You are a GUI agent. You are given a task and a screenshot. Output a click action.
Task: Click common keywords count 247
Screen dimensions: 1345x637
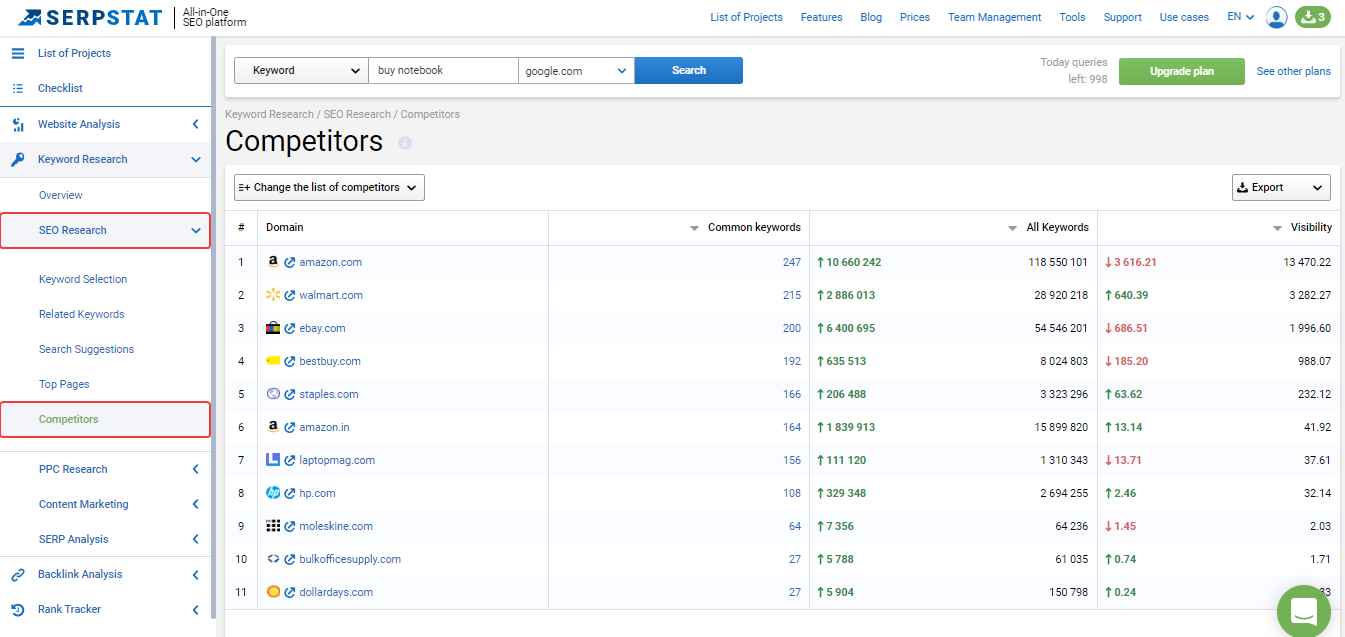point(792,262)
